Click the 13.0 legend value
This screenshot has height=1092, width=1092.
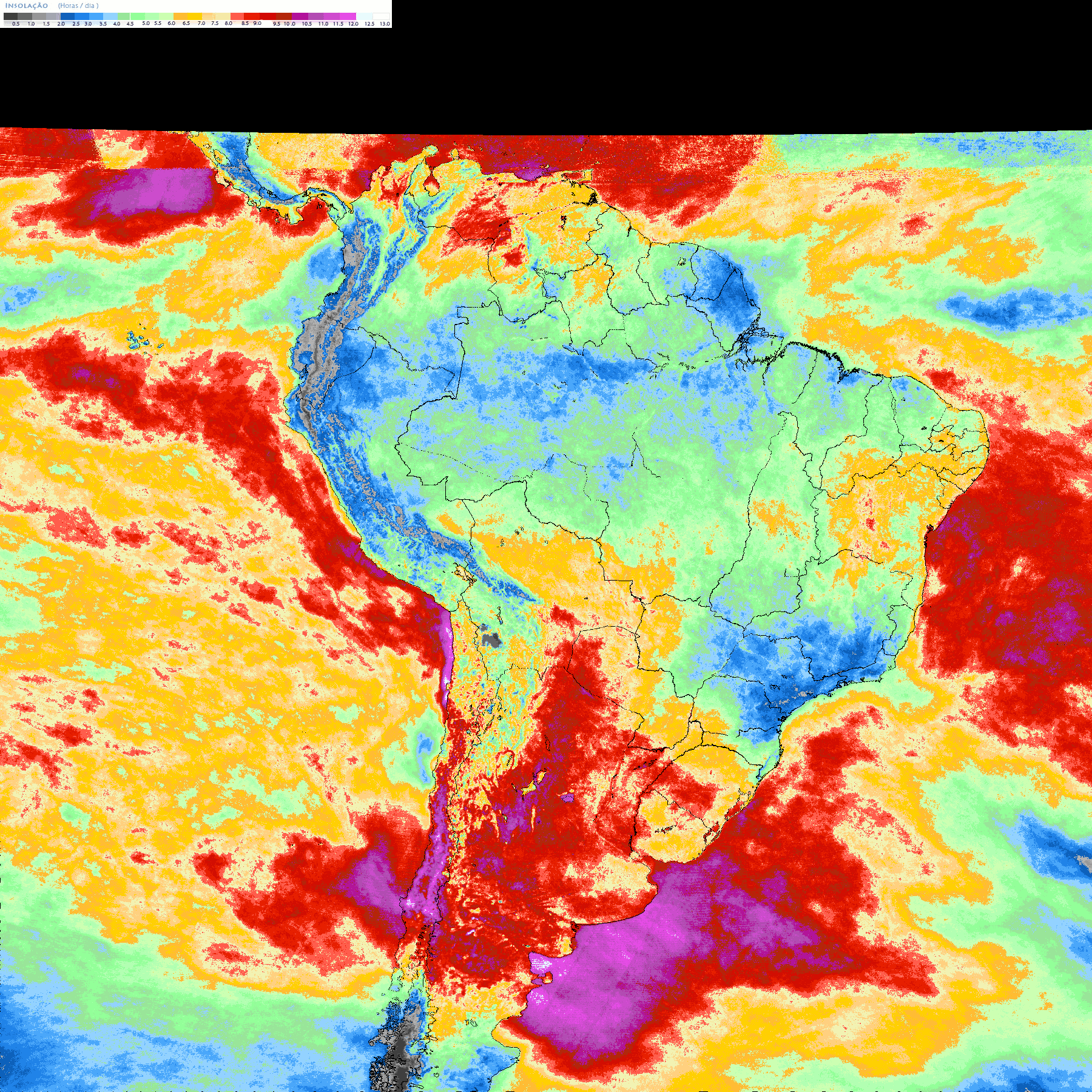[x=385, y=24]
